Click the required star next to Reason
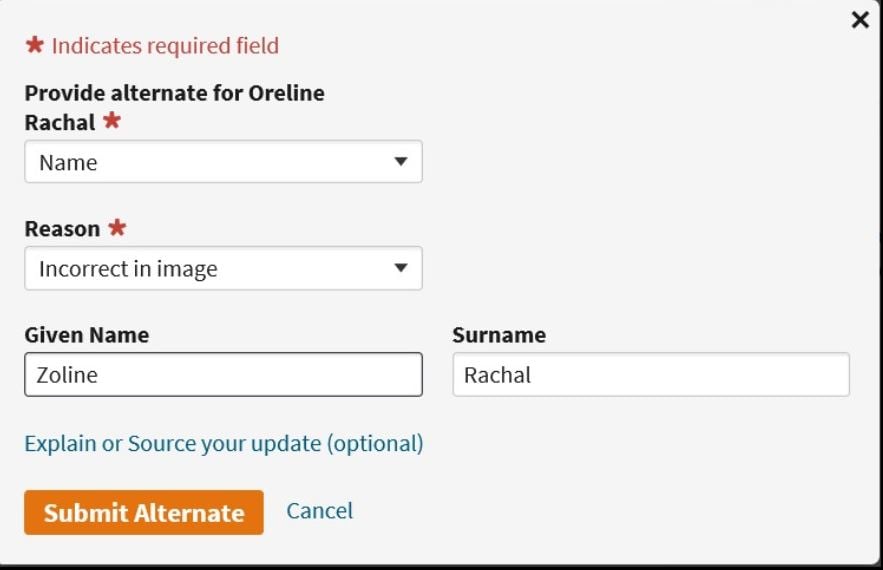Viewport: 883px width, 570px height. point(117,227)
